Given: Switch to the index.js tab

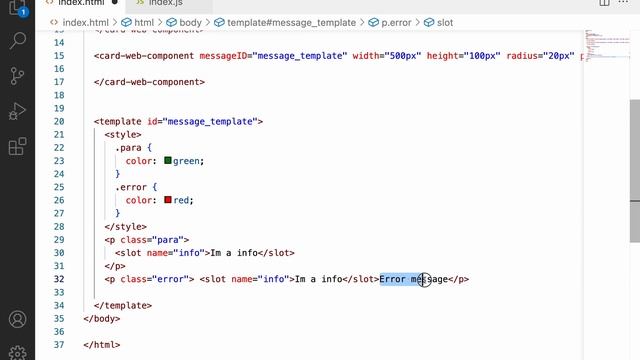Looking at the screenshot, I should [165, 3].
